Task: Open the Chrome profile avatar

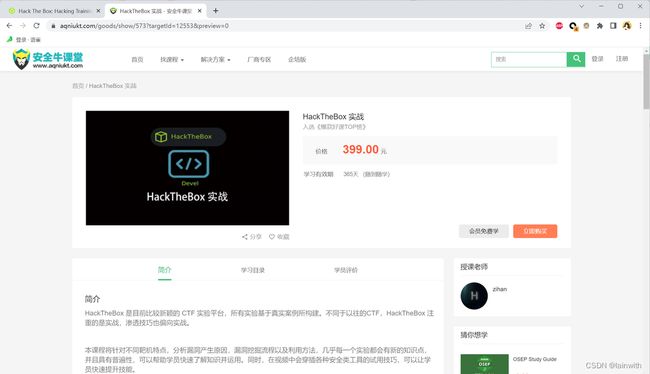Action: click(x=627, y=26)
